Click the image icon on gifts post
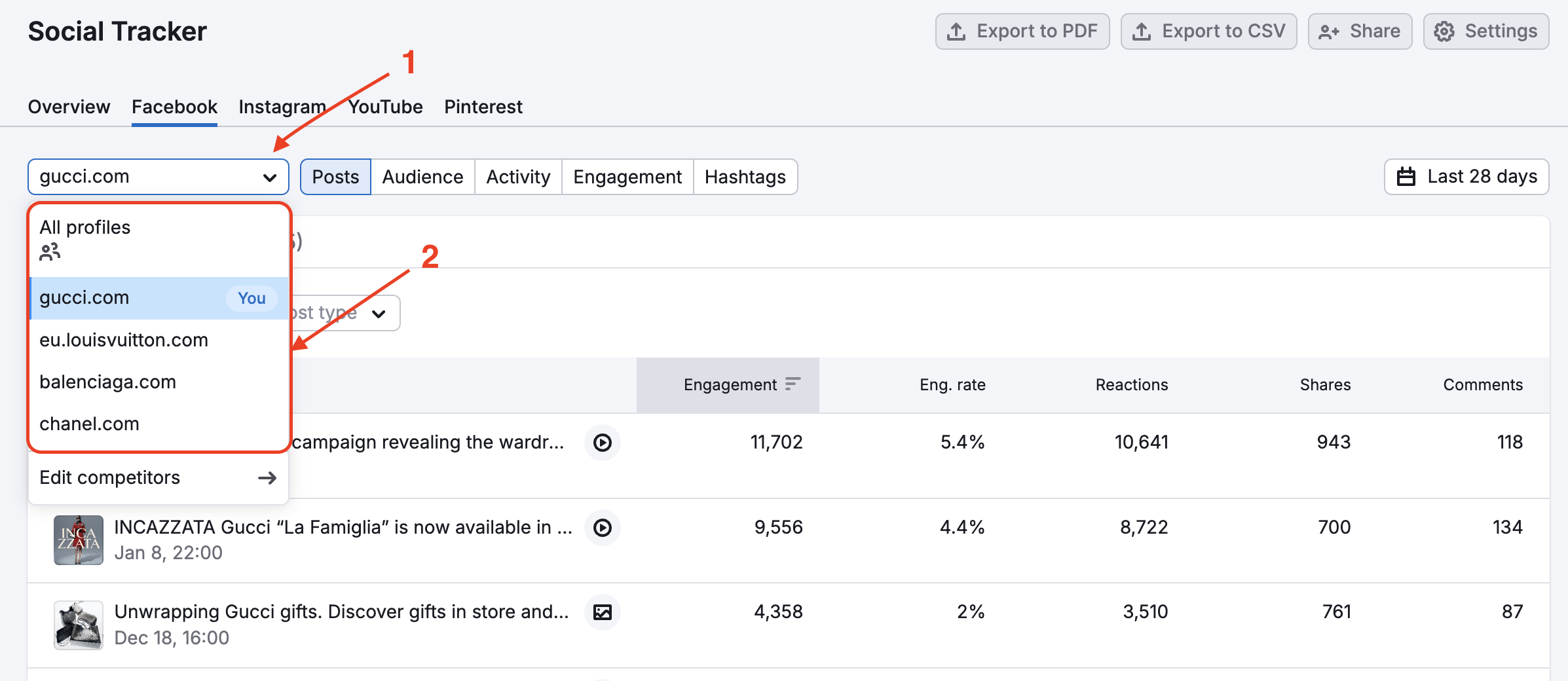 tap(602, 612)
